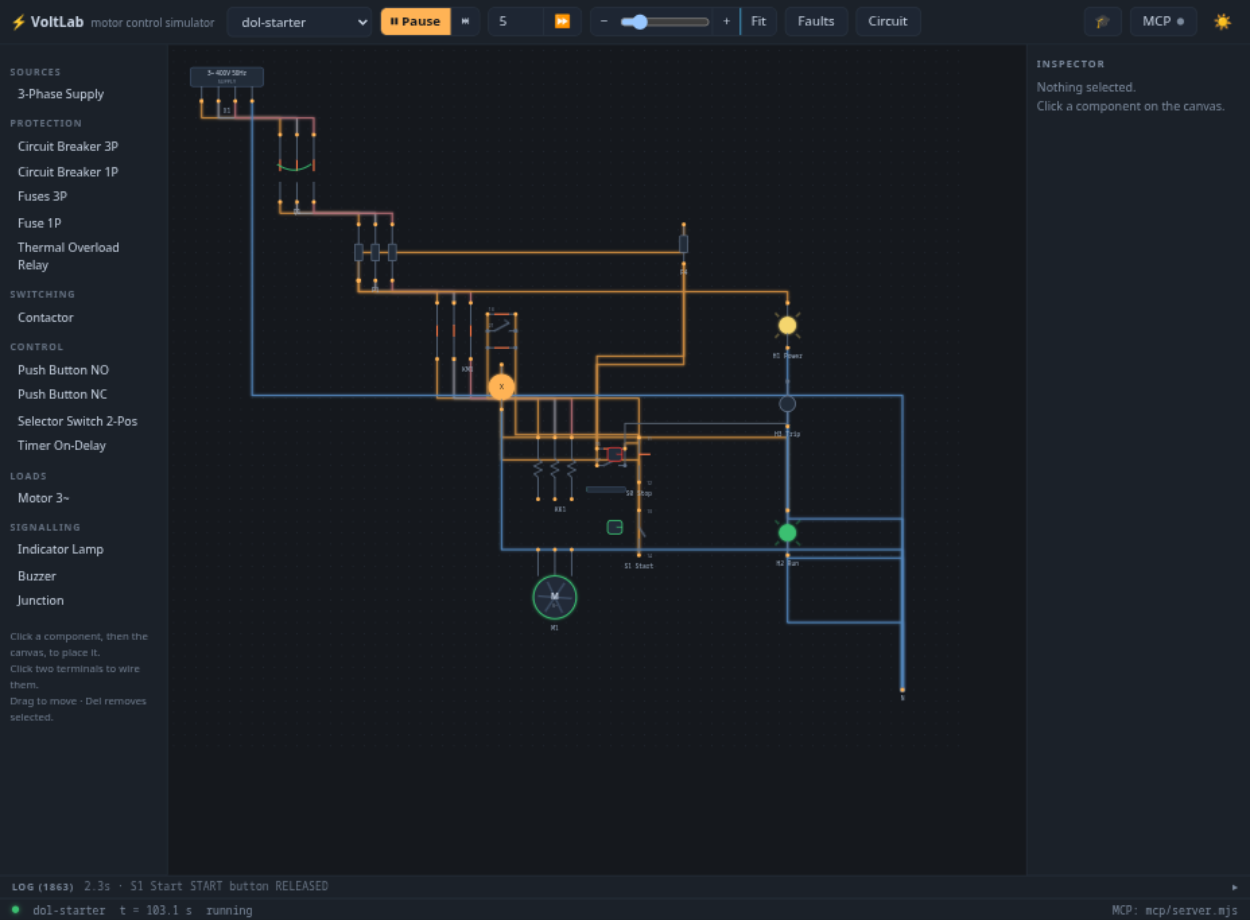1250x920 pixels.
Task: Choose Buzzer from the palette
Action: coord(36,576)
